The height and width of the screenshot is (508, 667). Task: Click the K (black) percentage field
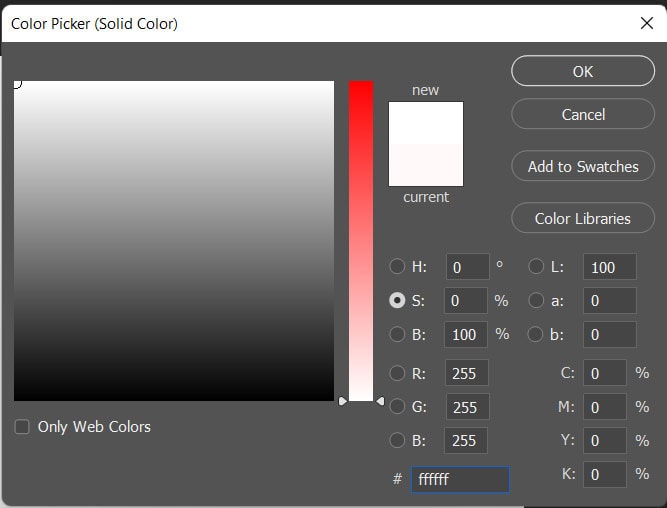click(605, 474)
